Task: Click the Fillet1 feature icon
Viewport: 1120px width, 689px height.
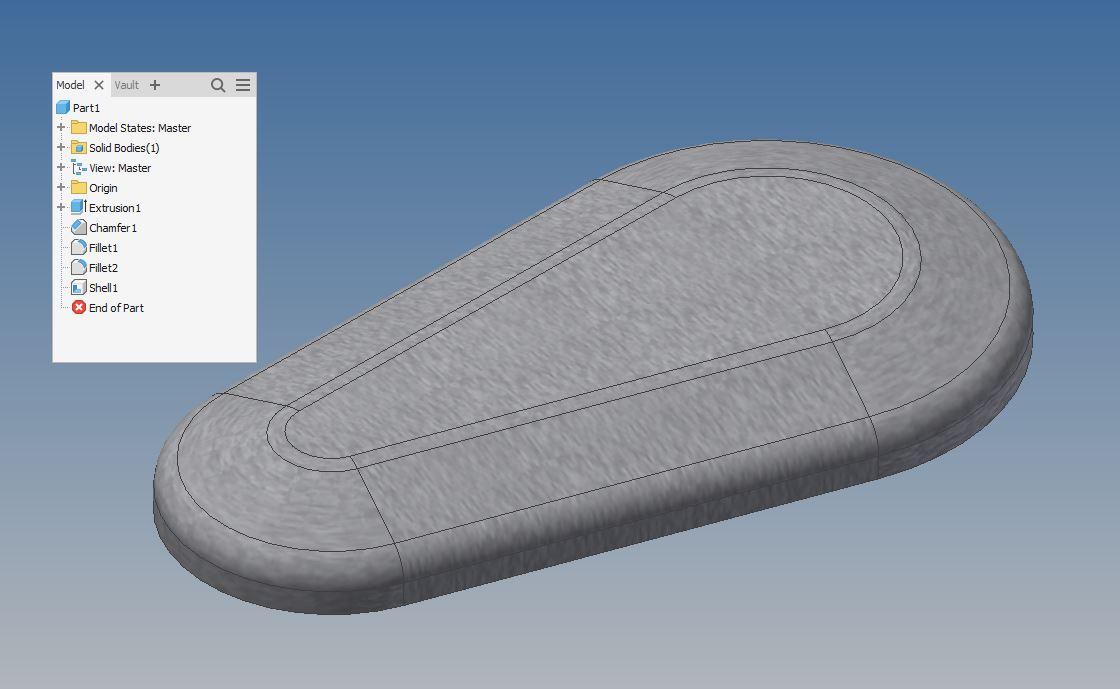Action: click(79, 248)
